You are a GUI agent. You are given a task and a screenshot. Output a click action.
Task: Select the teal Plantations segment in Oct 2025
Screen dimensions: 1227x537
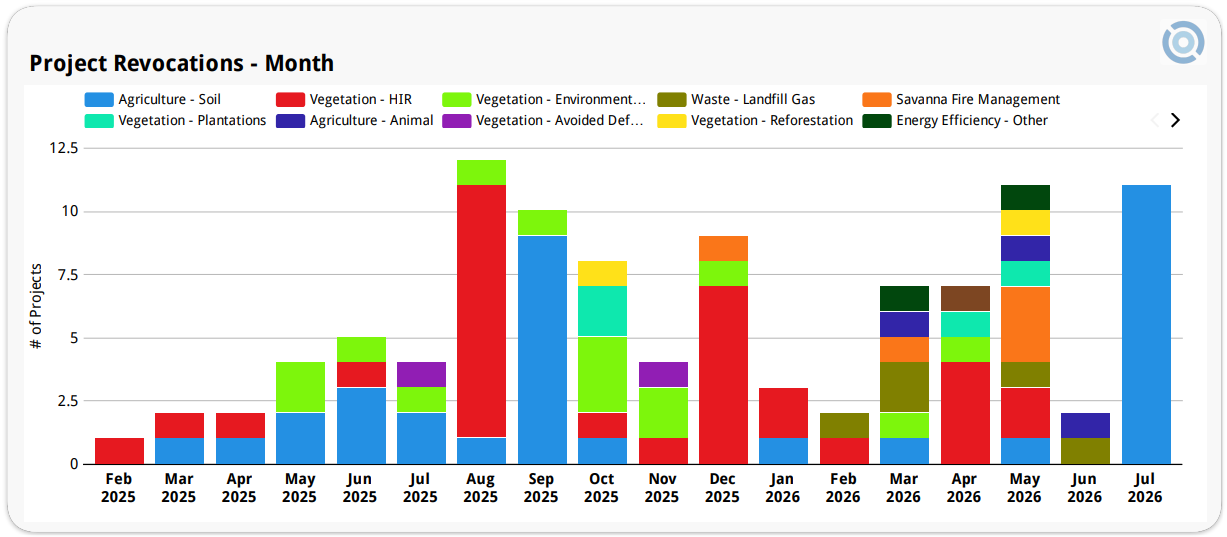[x=602, y=311]
